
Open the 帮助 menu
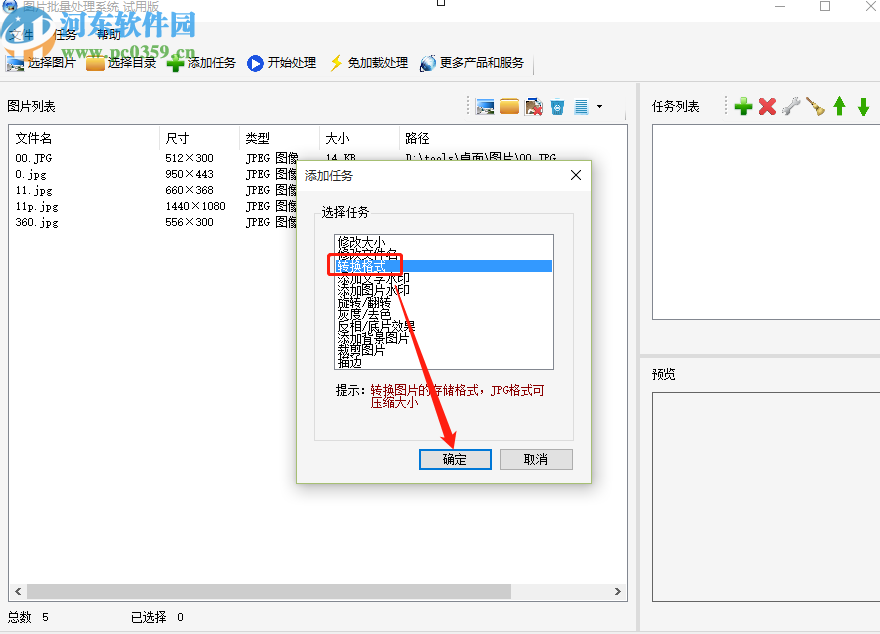(108, 33)
